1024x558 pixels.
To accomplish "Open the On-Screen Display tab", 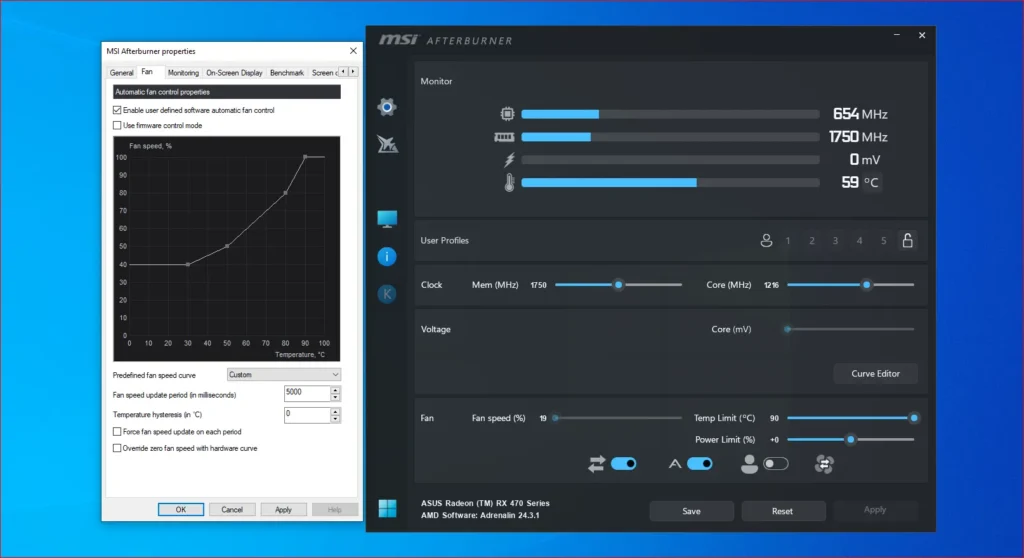I will (234, 73).
